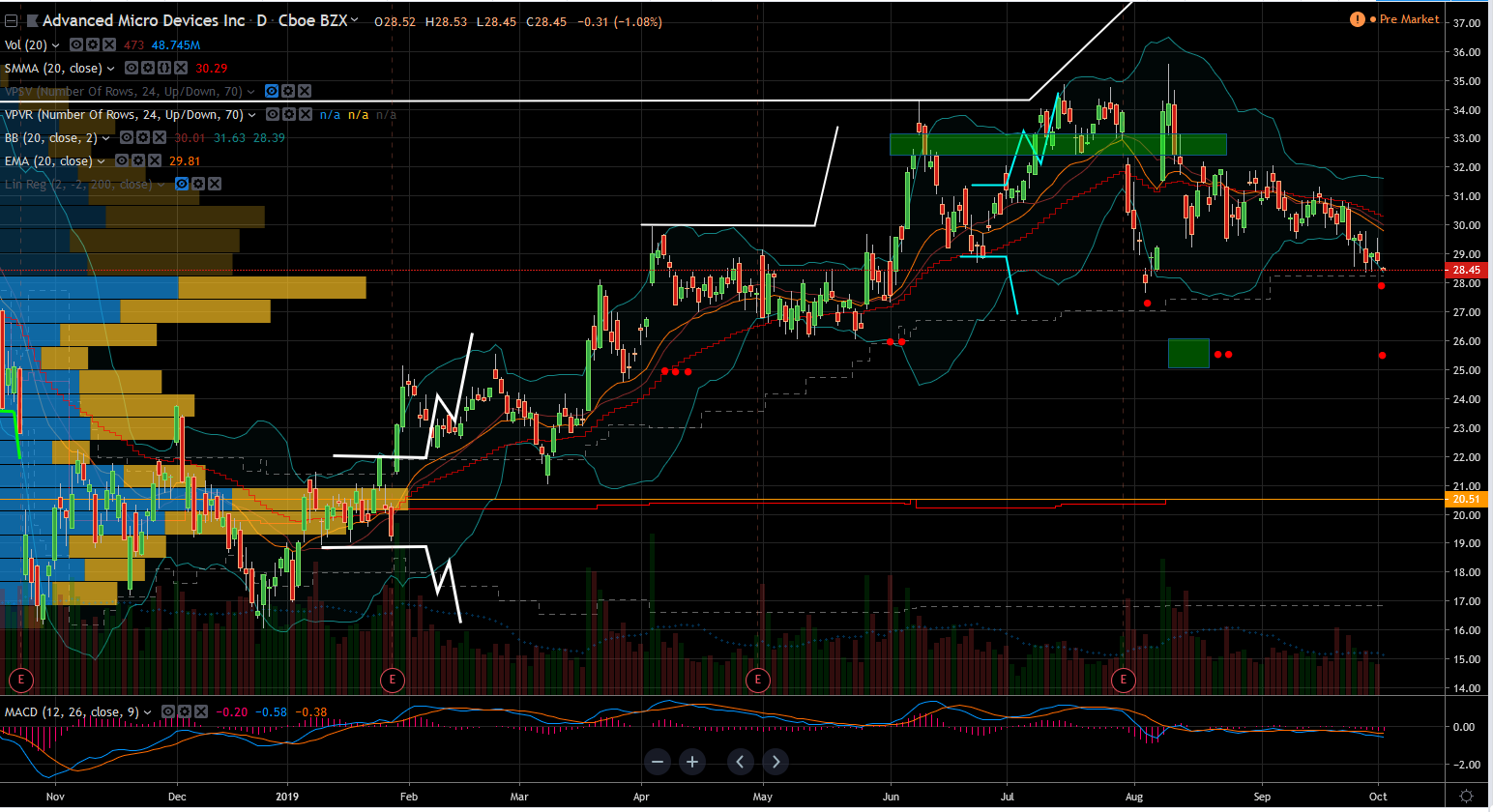Open settings for VPSV indicator
This screenshot has height=812, width=1493.
(288, 92)
